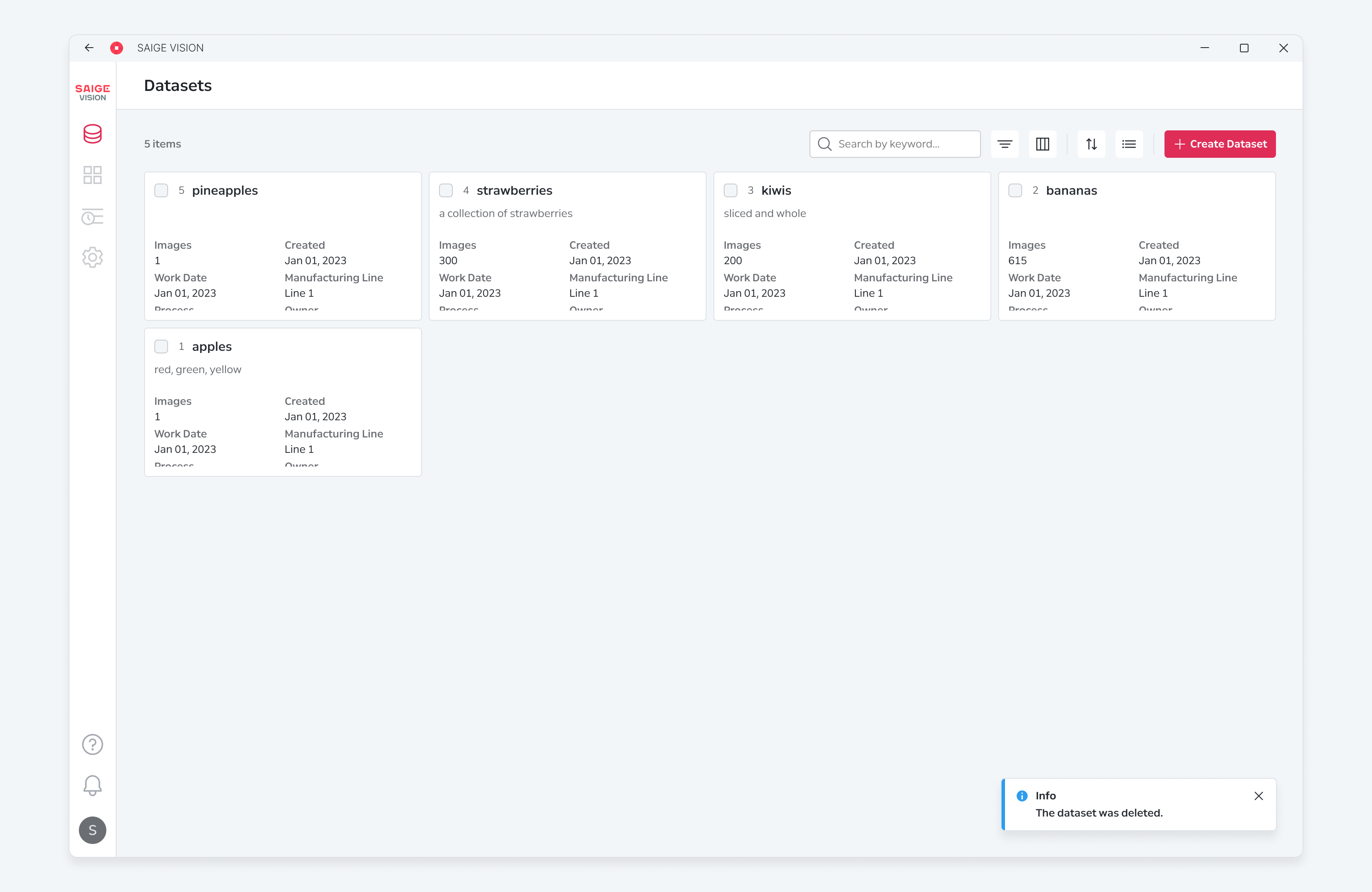Open the Settings gear icon in sidebar
Image resolution: width=1372 pixels, height=892 pixels.
[92, 257]
